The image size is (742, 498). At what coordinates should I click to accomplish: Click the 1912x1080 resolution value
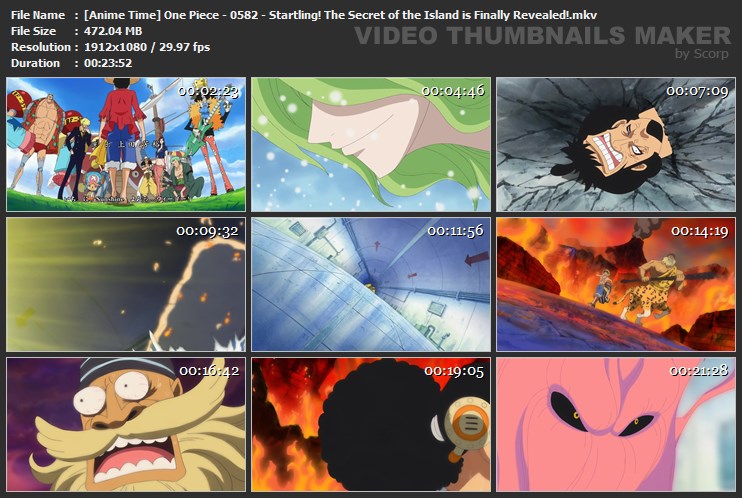[x=115, y=47]
